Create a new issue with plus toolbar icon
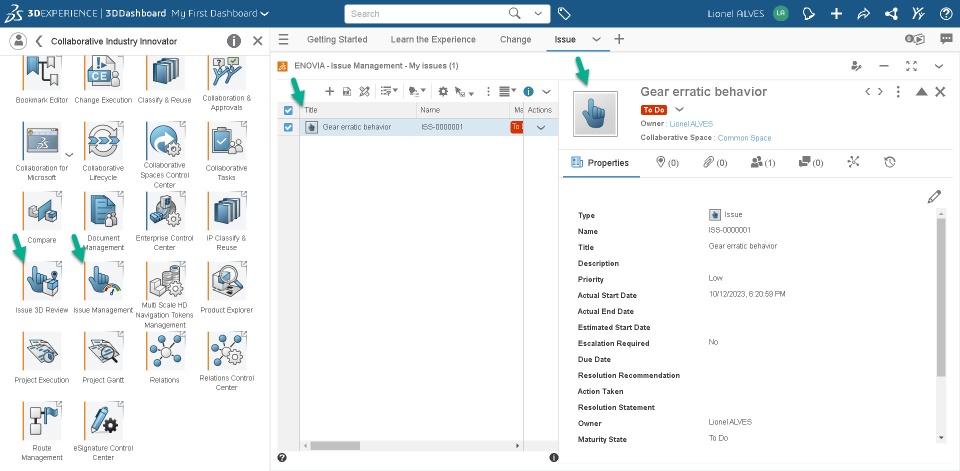960x471 pixels. [x=329, y=91]
